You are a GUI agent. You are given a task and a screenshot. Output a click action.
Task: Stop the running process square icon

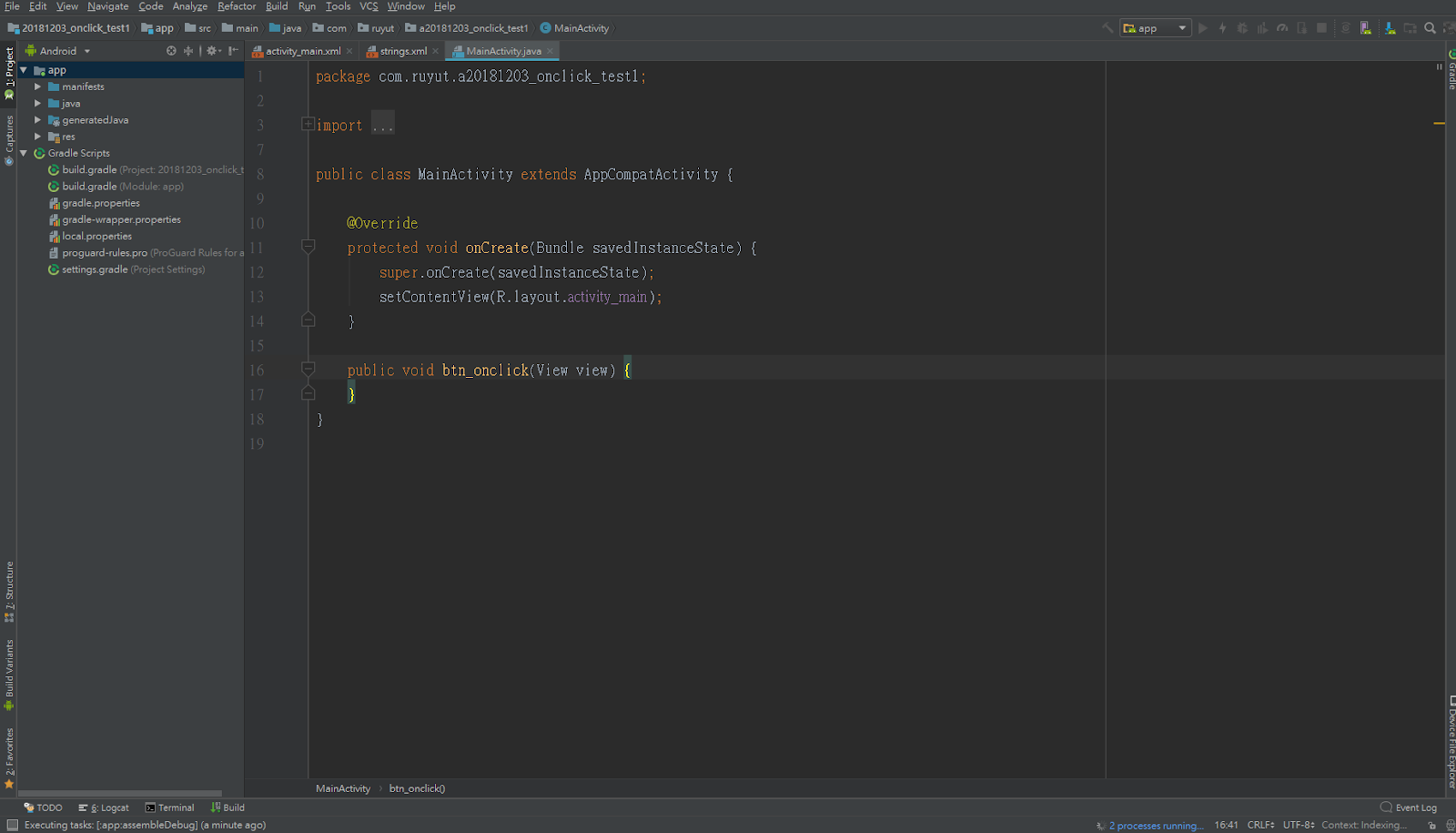(1321, 28)
